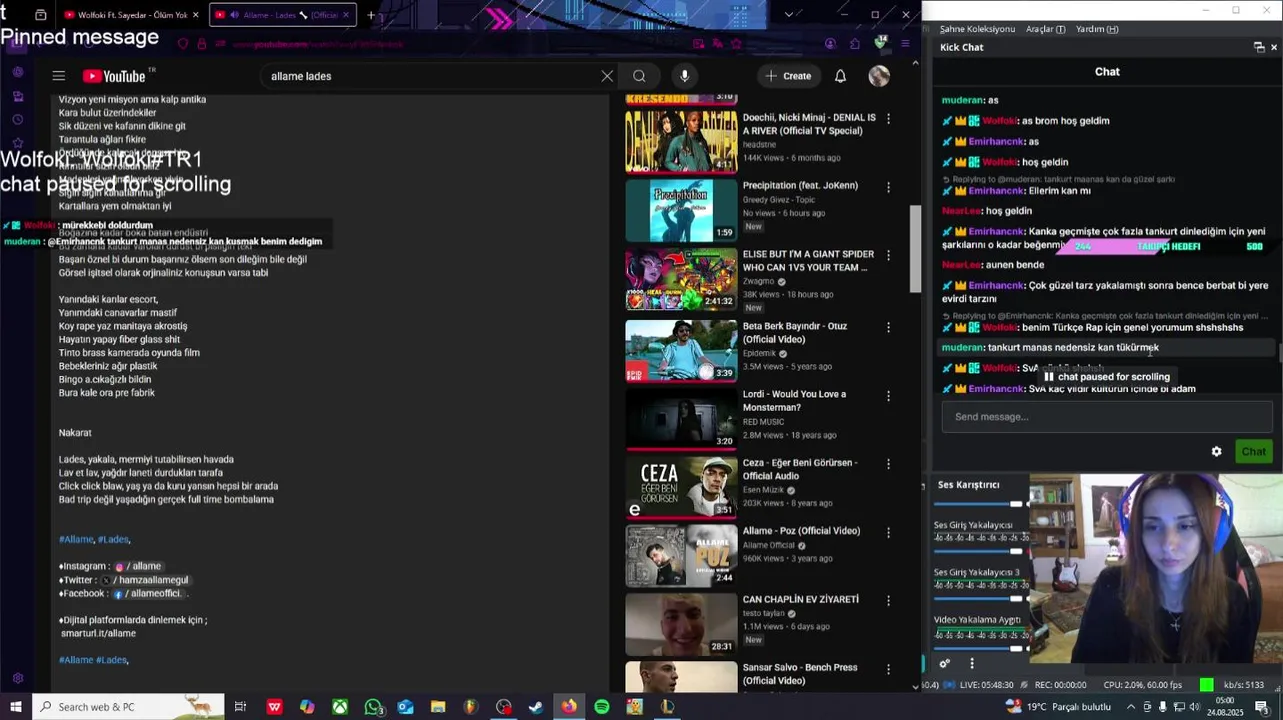Screen dimensions: 1283x720
Task: Resume chat via 'chat paused for scrolling'
Action: 1106,377
